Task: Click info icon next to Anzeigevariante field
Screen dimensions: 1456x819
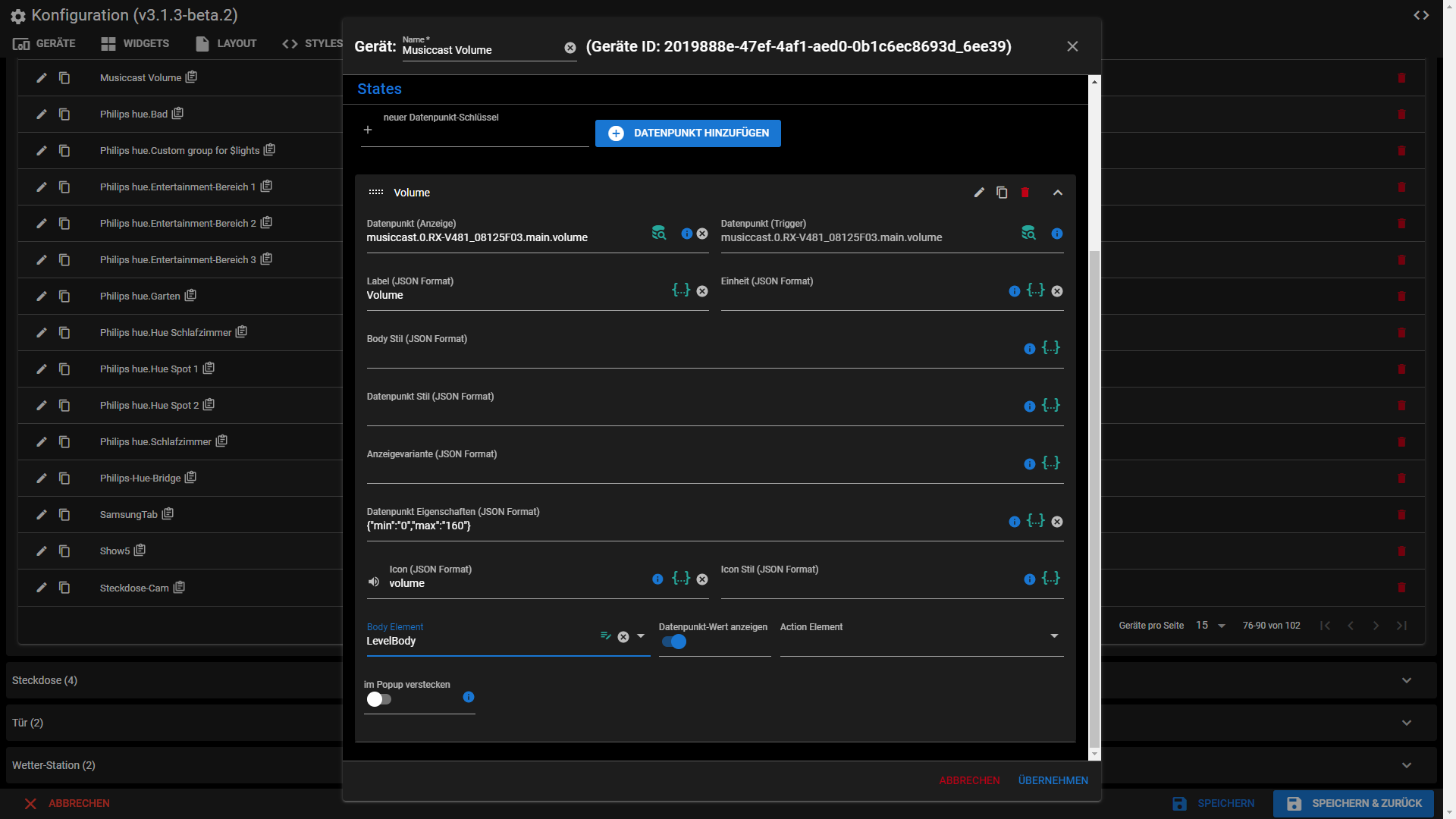Action: click(1029, 464)
